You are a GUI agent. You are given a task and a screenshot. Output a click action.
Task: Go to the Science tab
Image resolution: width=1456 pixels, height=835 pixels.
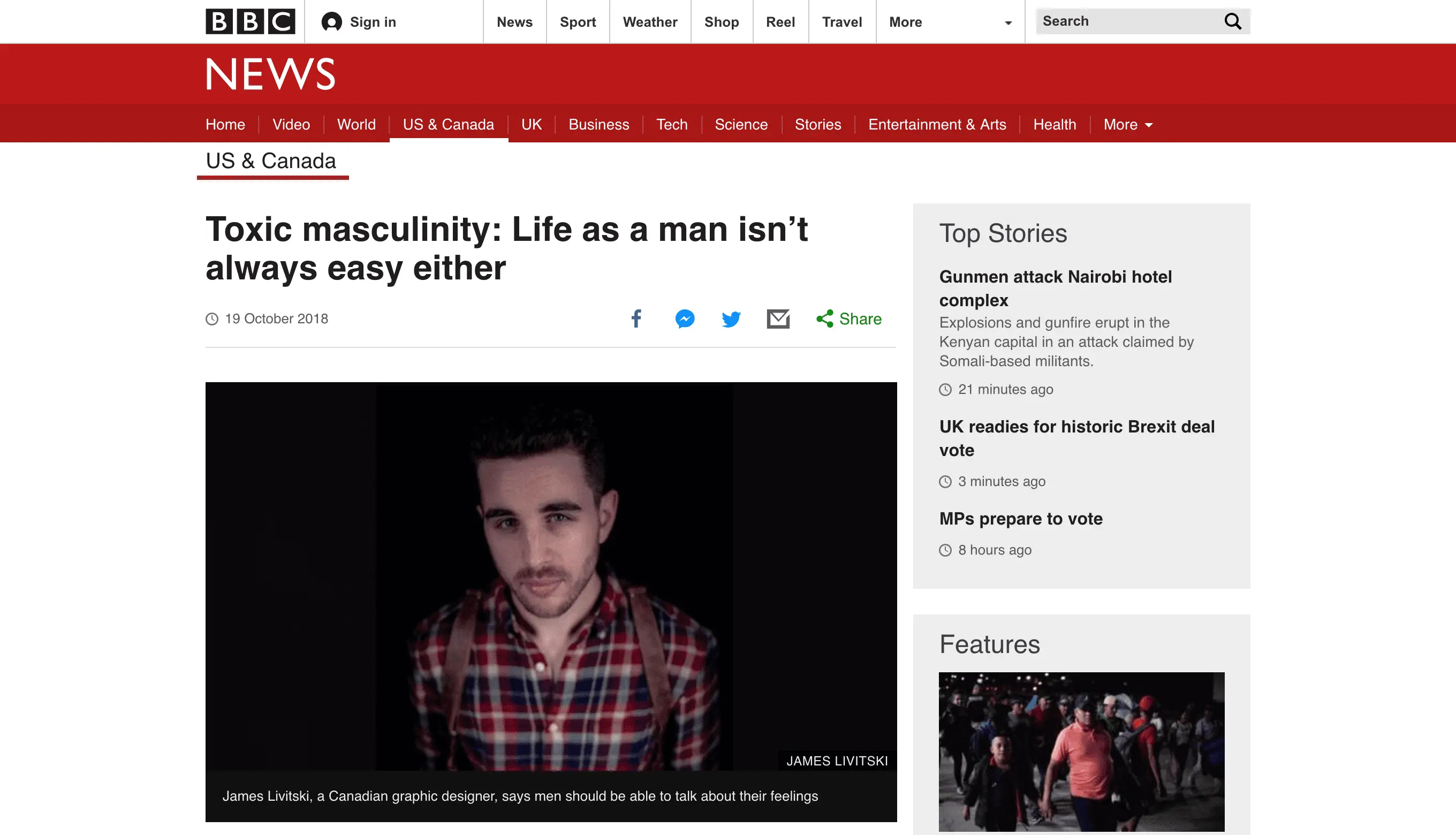(741, 124)
